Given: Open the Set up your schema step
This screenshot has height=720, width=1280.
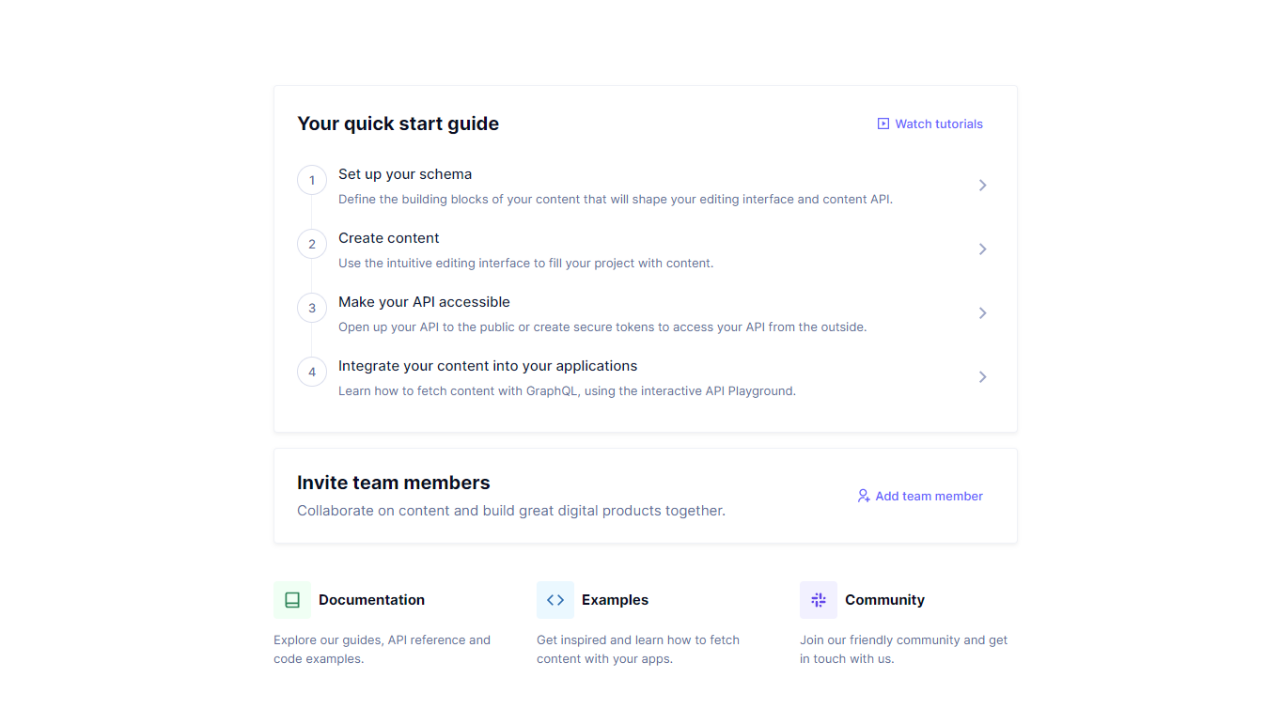Looking at the screenshot, I should pyautogui.click(x=645, y=185).
